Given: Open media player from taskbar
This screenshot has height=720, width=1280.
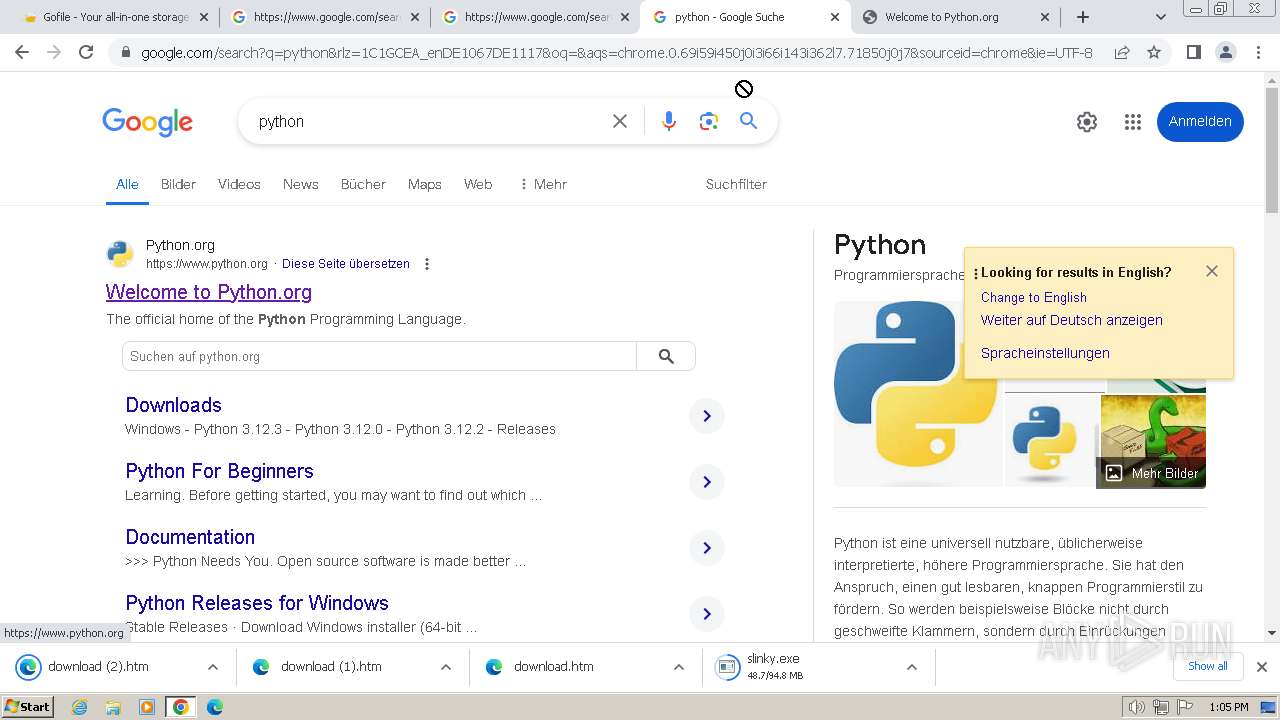Looking at the screenshot, I should tap(147, 707).
